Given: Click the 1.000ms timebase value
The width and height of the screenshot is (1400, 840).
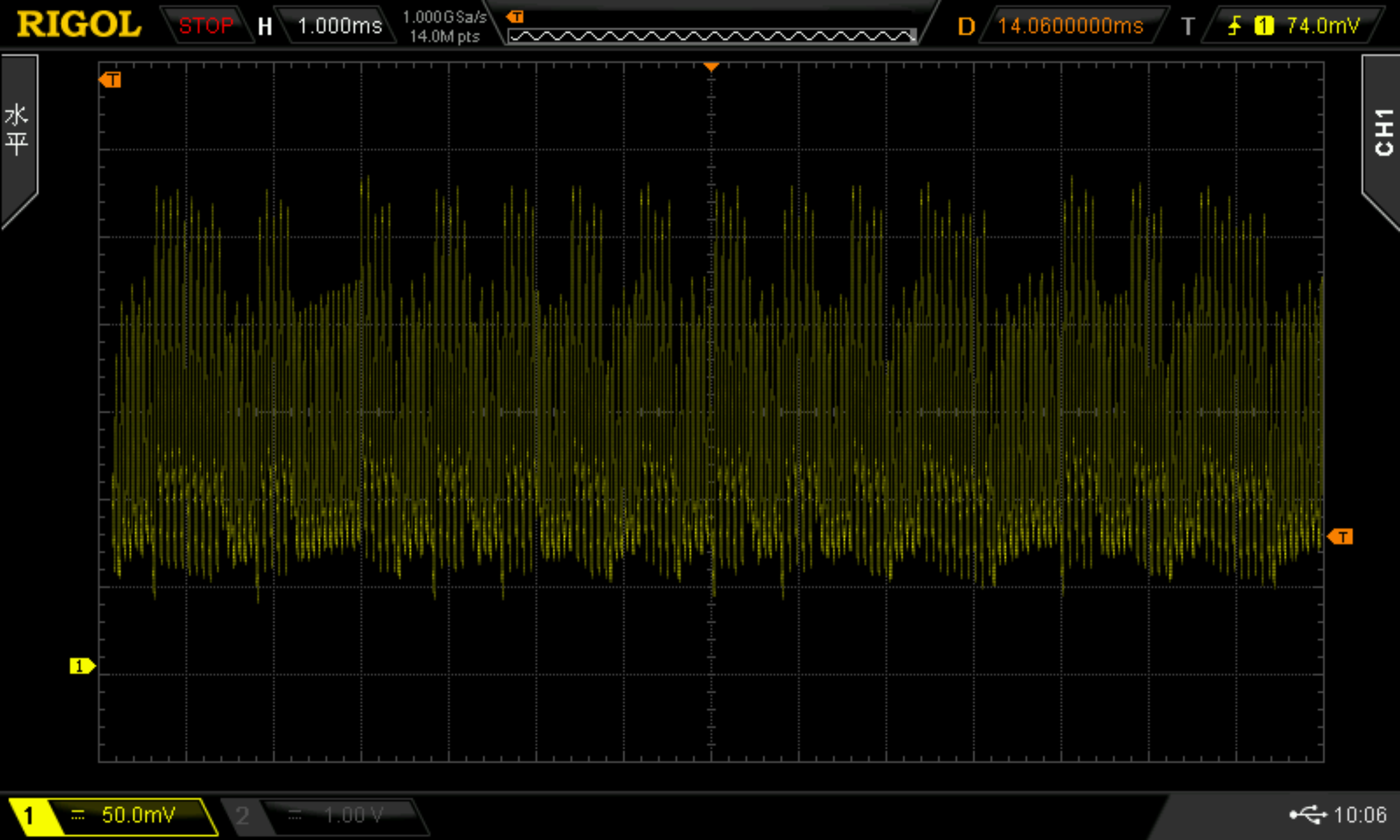Looking at the screenshot, I should point(340,26).
